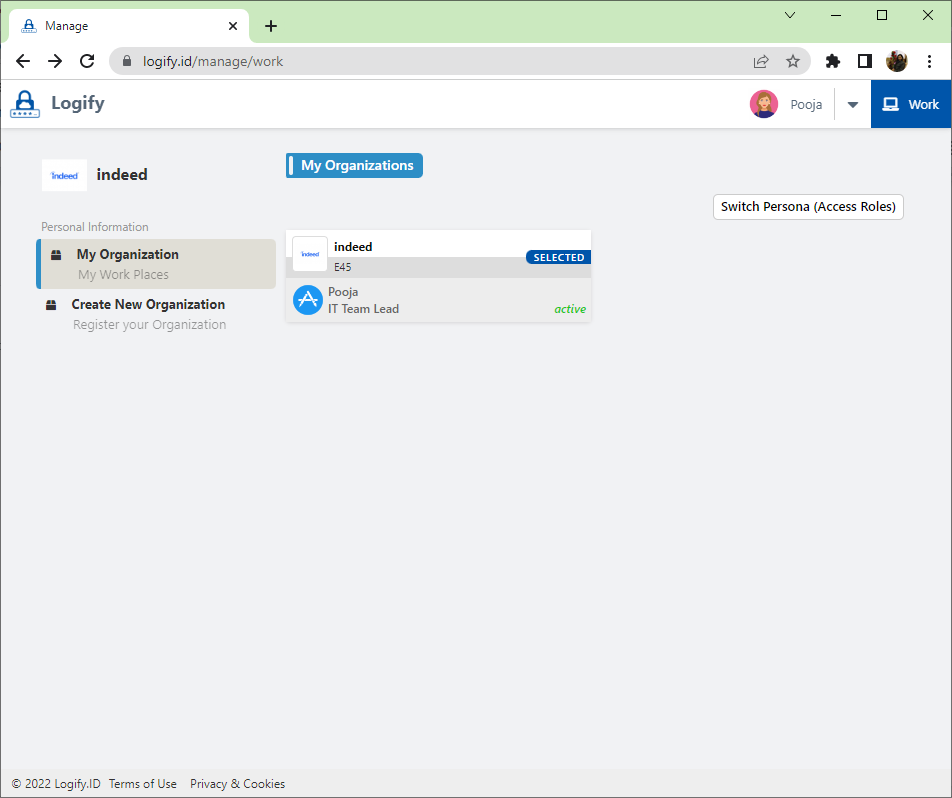Screen dimensions: 952x798
Task: Click the address bar URL field
Action: coord(430,61)
